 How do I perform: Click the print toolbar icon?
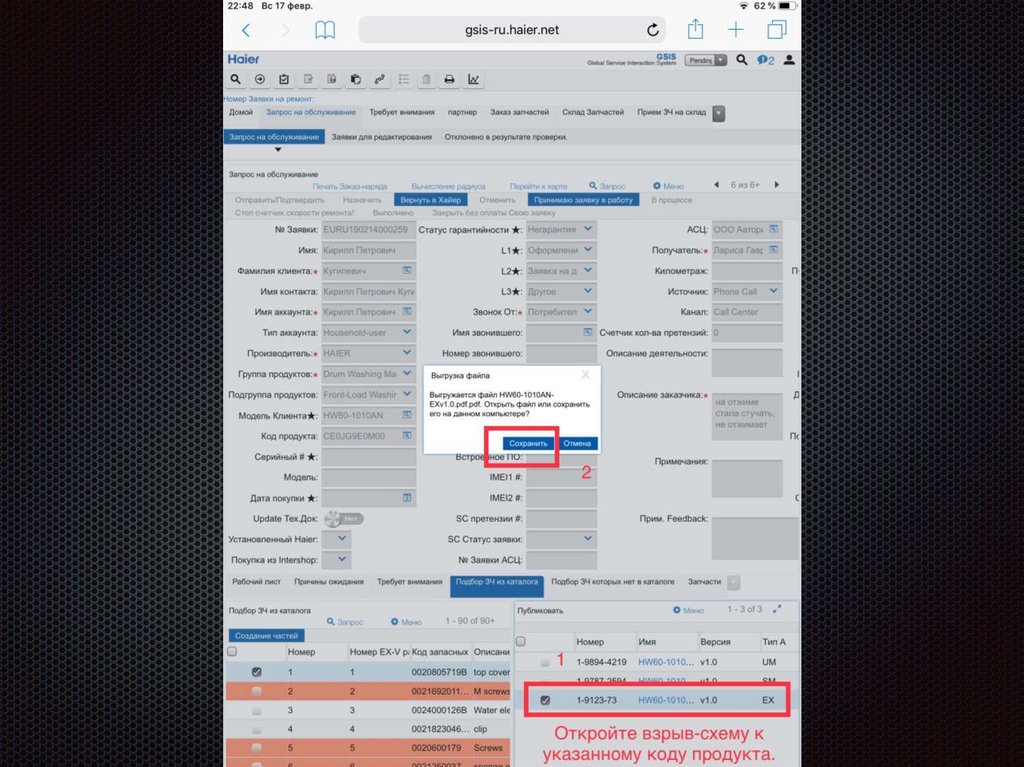449,79
